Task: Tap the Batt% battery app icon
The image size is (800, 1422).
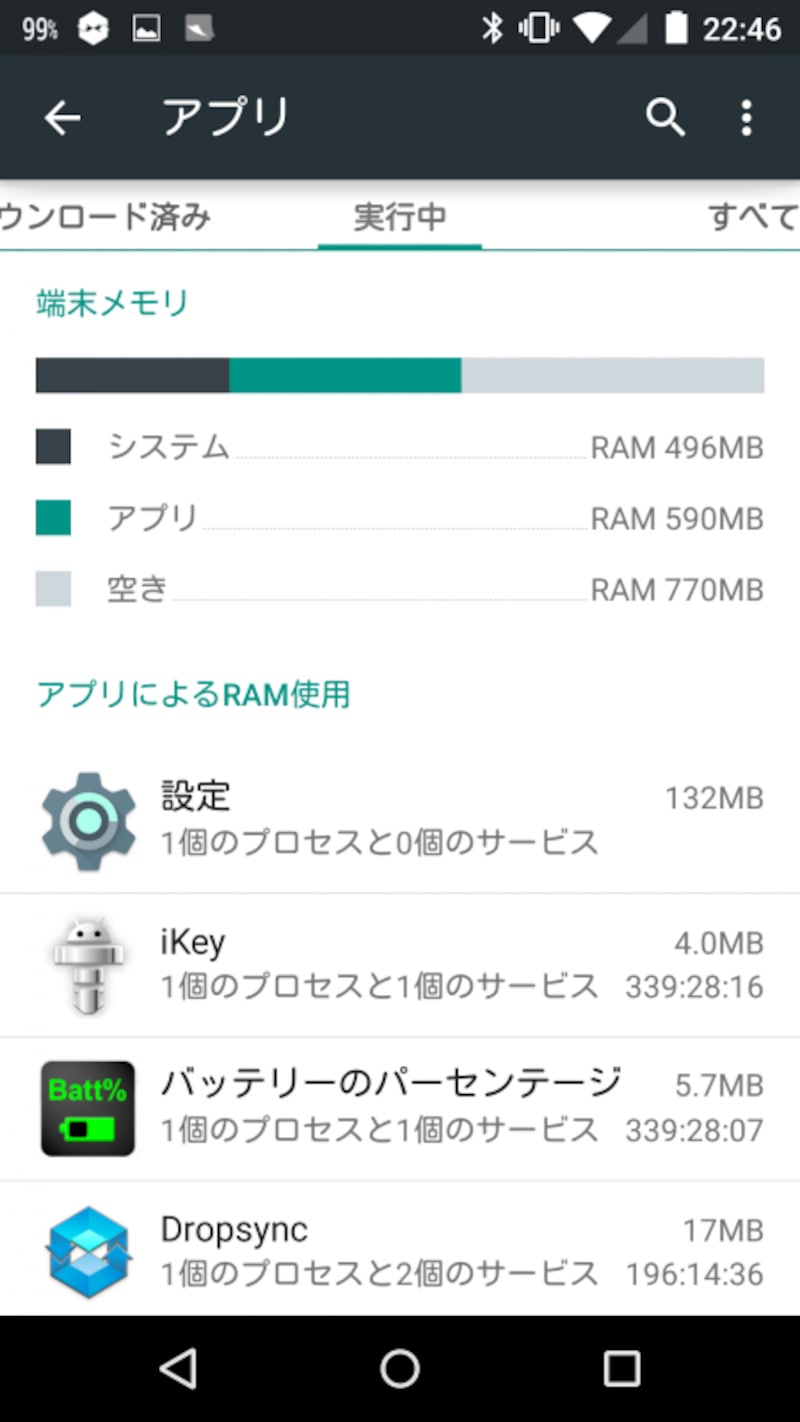Action: [x=88, y=1108]
